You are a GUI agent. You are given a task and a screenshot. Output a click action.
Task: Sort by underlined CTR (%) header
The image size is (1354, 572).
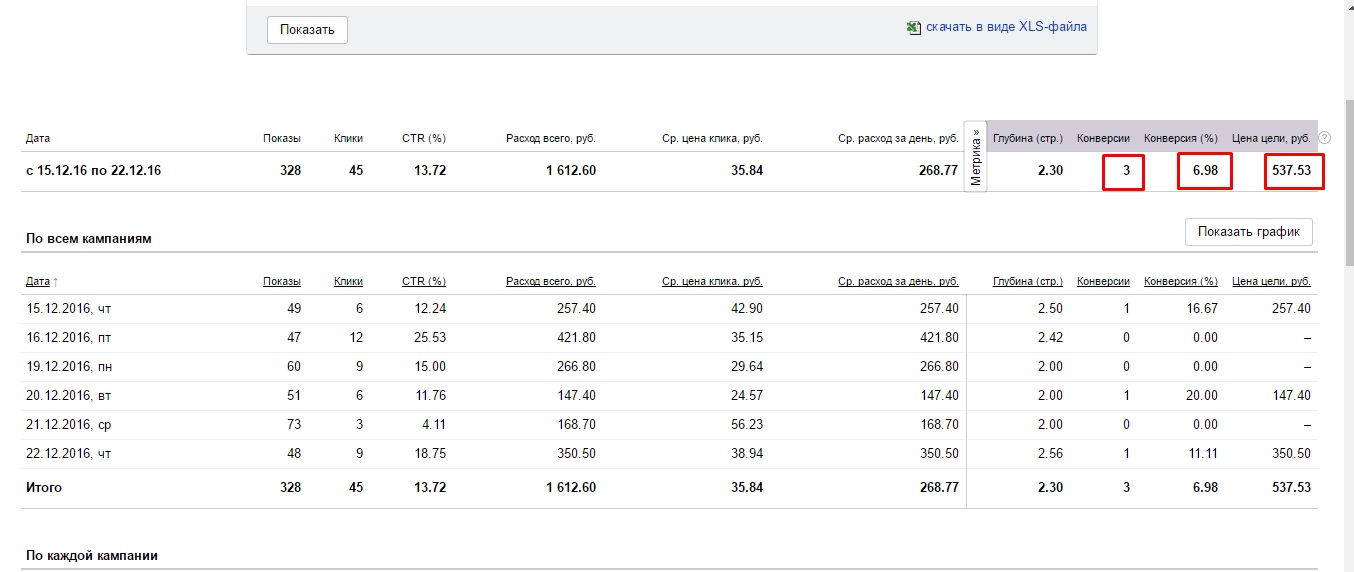point(424,282)
